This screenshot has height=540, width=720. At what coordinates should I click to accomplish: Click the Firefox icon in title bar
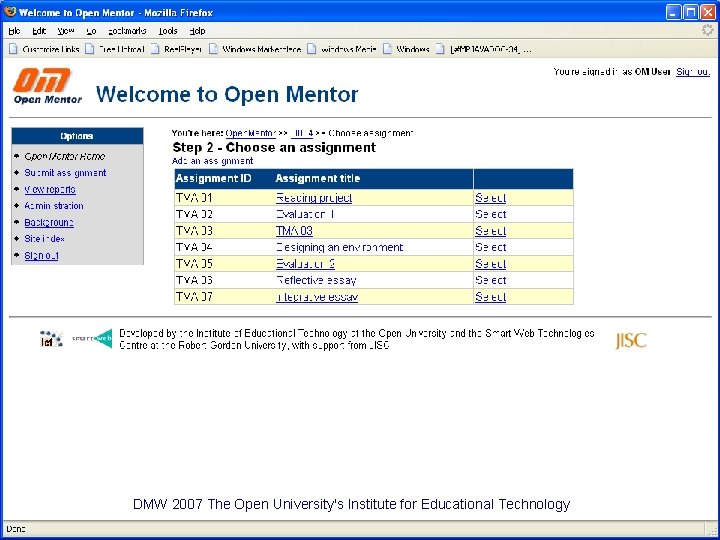pos(10,11)
